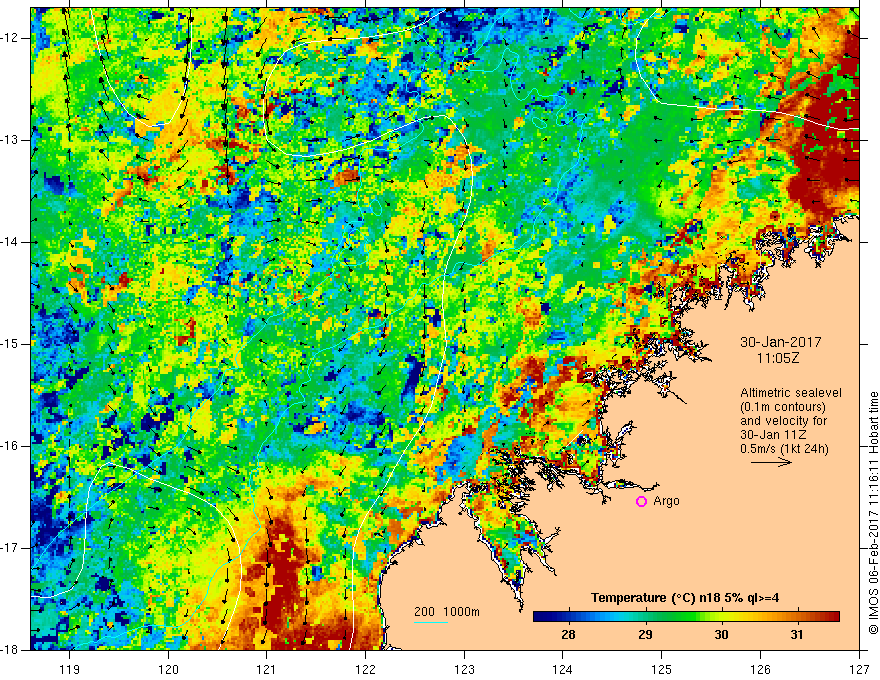Click the 'Temperature (°C) n18 5% ql>=4' title
Screen dimensions: 880x680
pyautogui.click(x=685, y=598)
